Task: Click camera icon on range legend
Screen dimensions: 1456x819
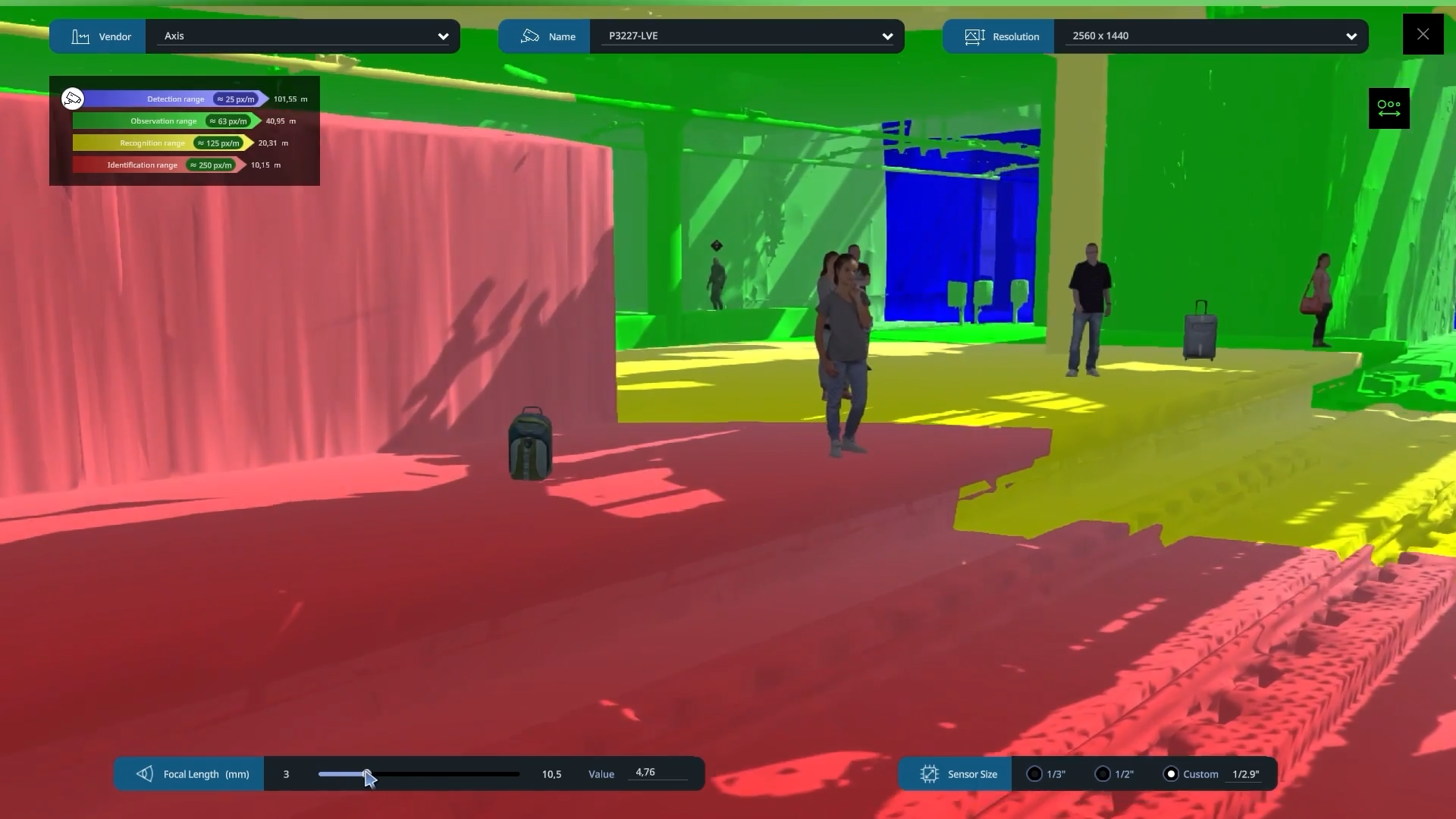Action: [73, 99]
